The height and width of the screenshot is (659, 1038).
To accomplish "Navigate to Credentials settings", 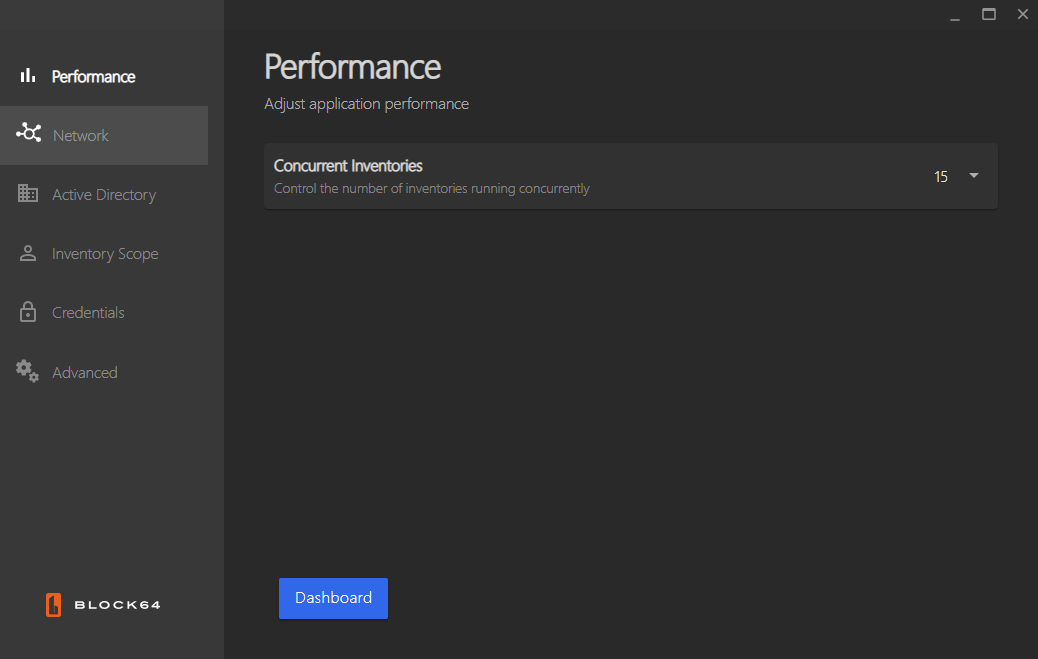I will [88, 312].
